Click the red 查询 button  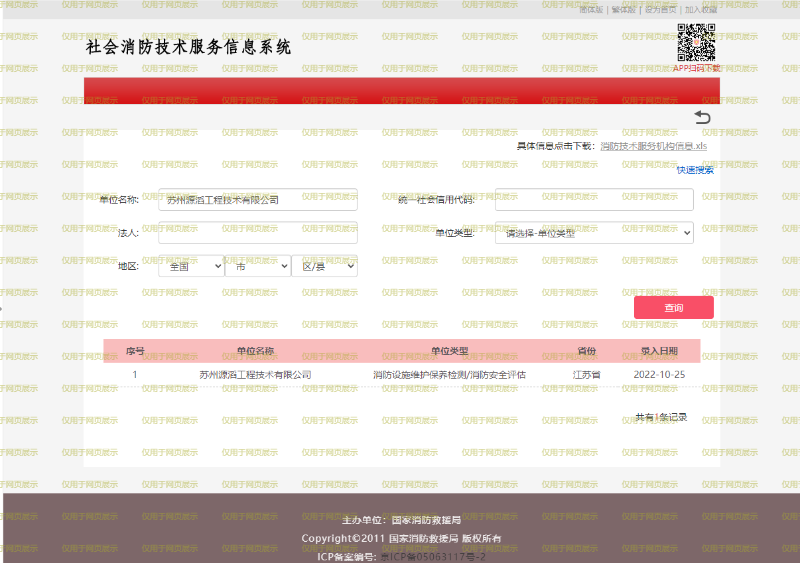click(x=673, y=308)
